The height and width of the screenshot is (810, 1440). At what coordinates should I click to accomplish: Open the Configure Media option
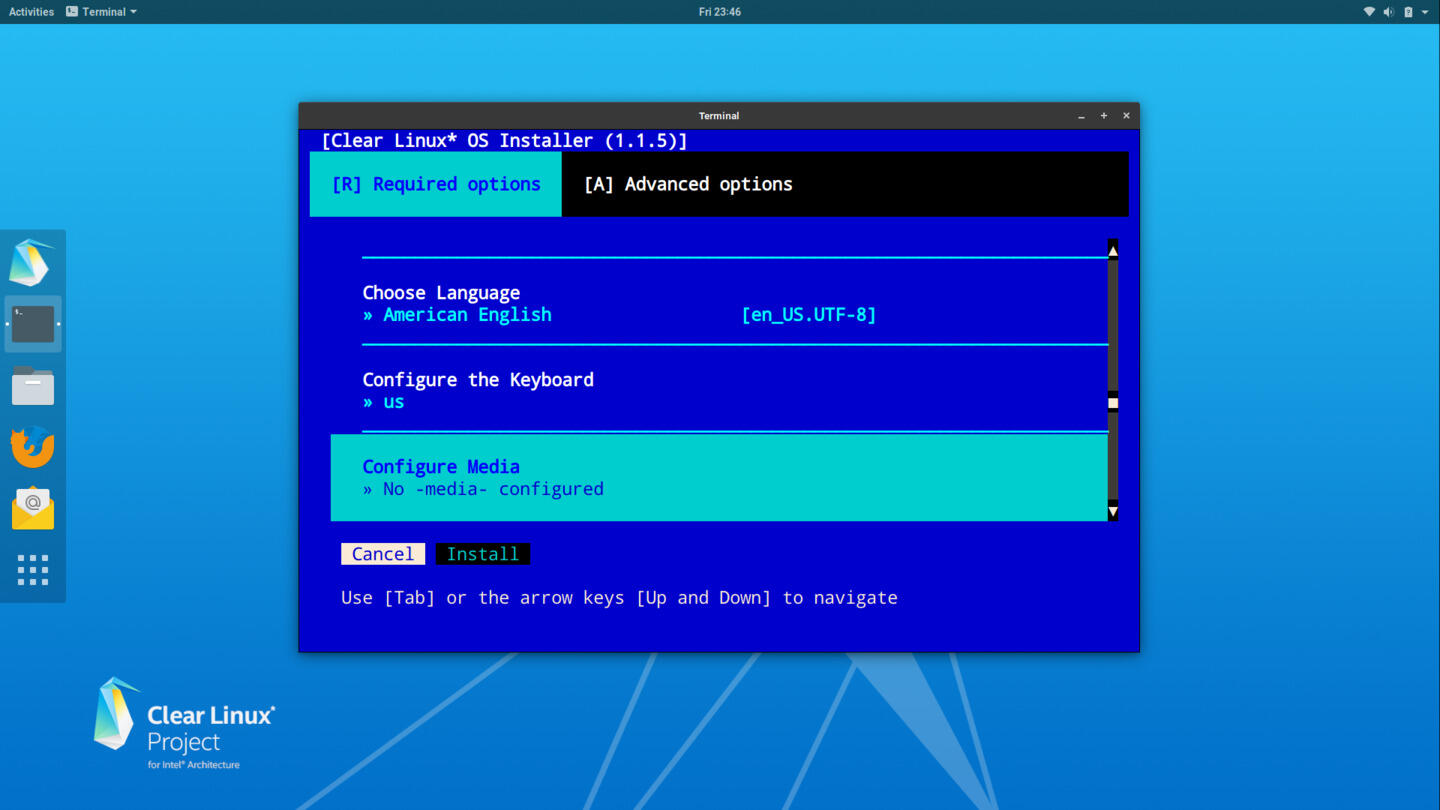[719, 477]
